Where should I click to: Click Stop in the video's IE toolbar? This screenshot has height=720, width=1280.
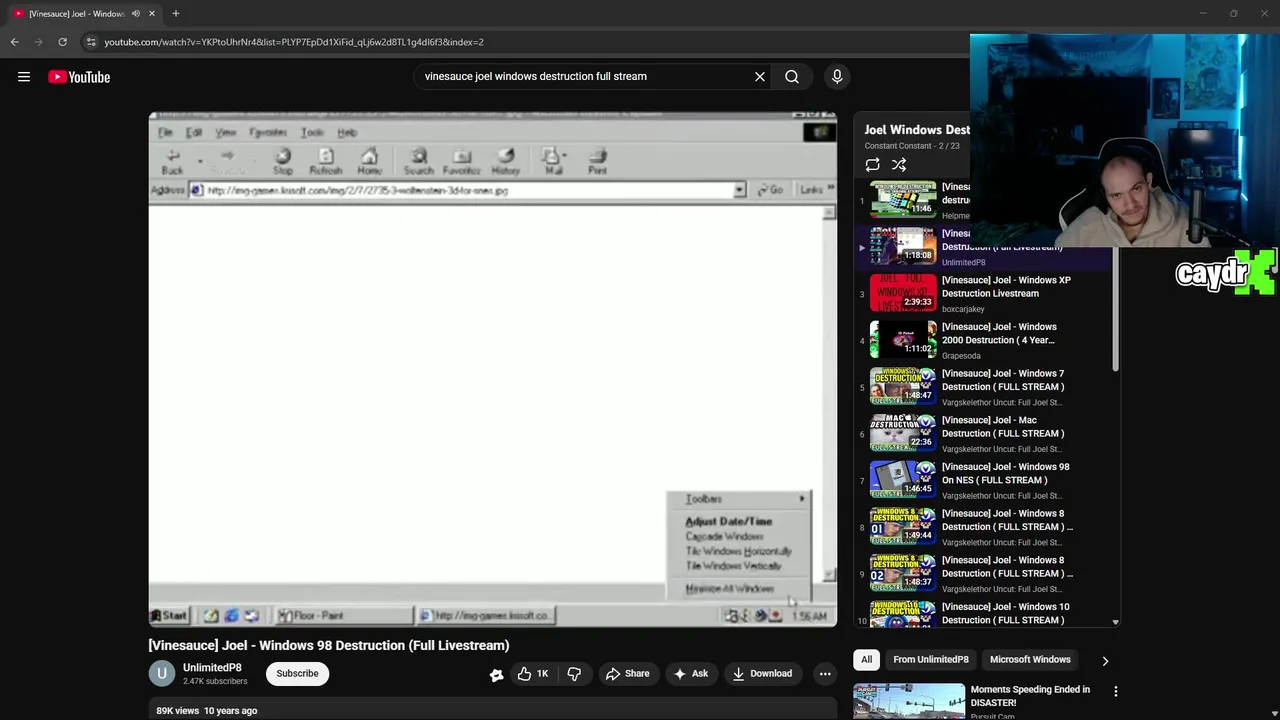(x=283, y=161)
